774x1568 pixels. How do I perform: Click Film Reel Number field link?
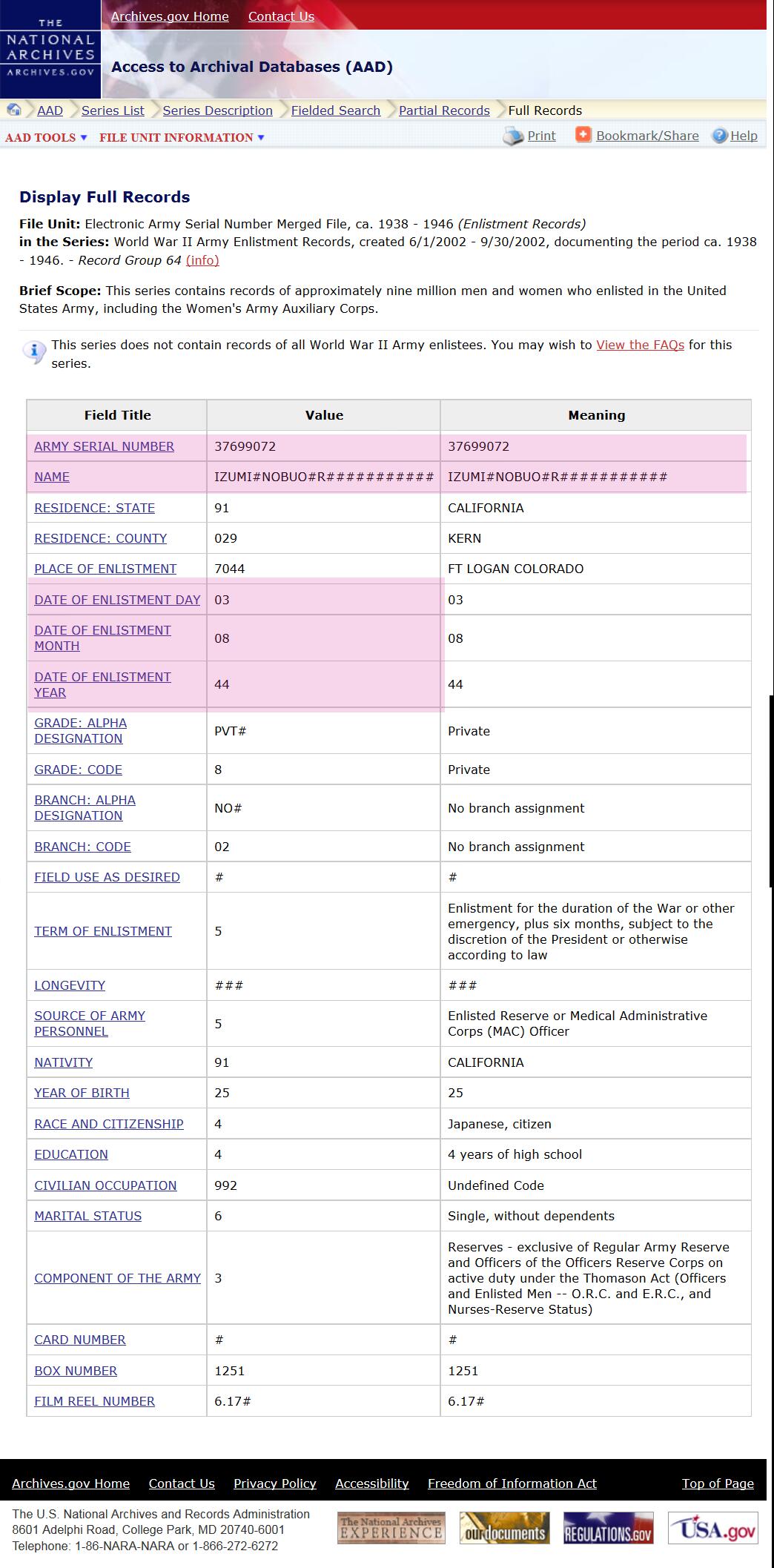[94, 1401]
